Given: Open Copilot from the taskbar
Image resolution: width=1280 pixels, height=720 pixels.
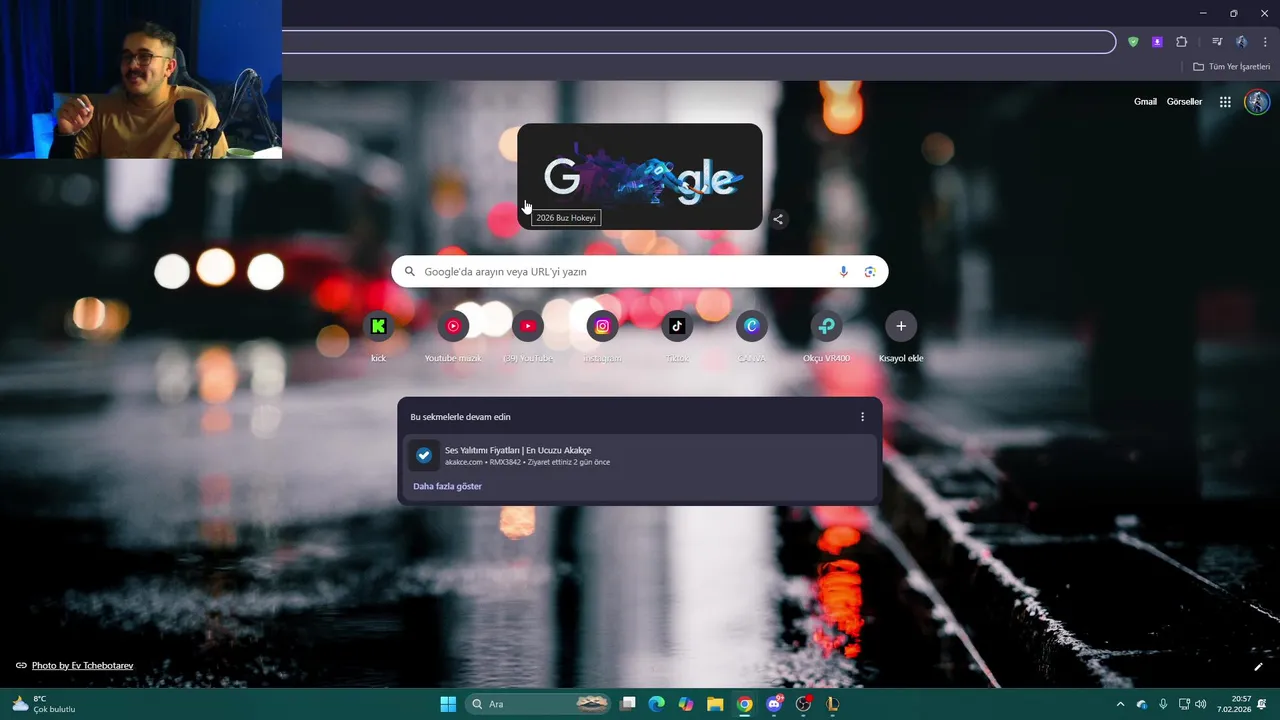Looking at the screenshot, I should pos(686,704).
